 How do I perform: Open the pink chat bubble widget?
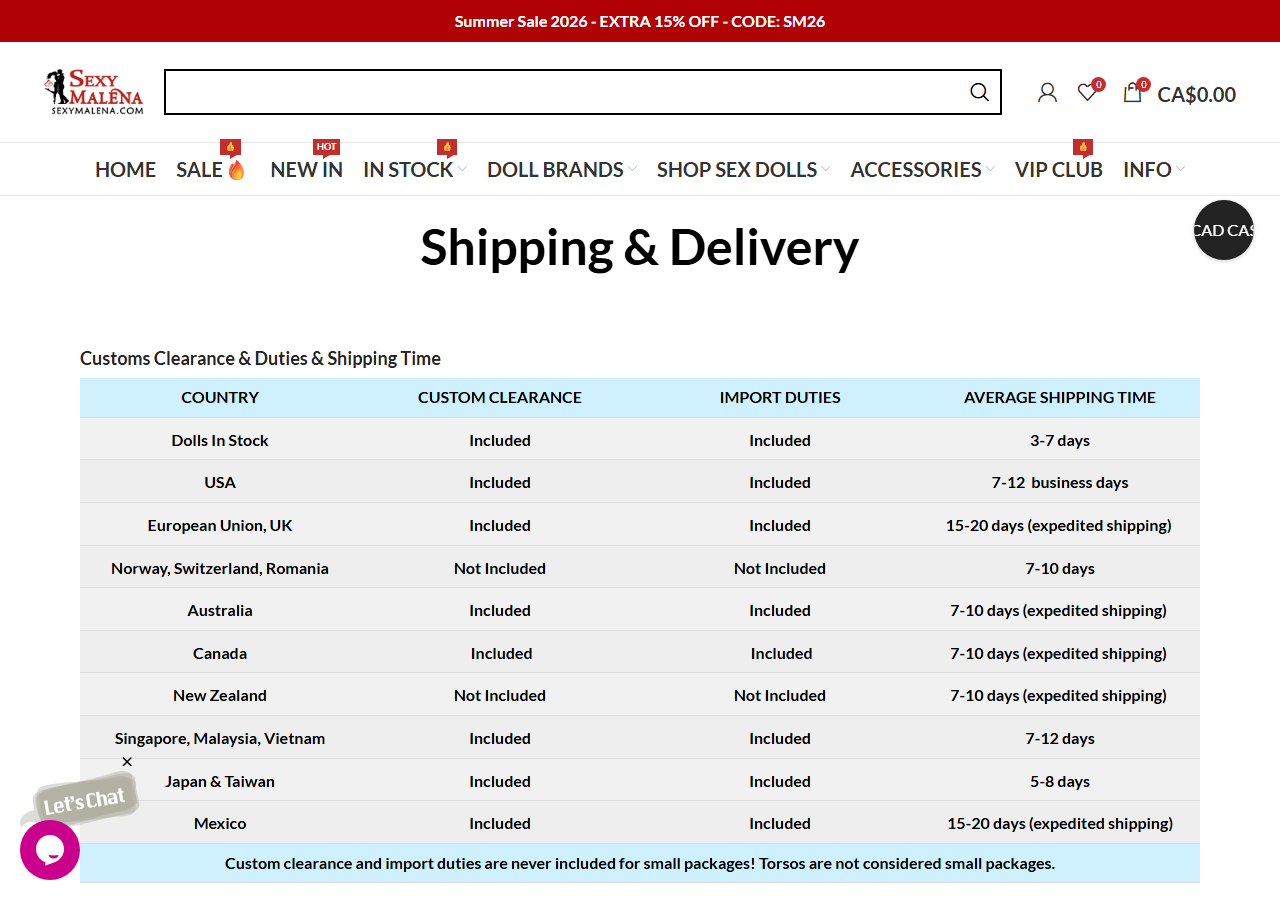coord(50,850)
